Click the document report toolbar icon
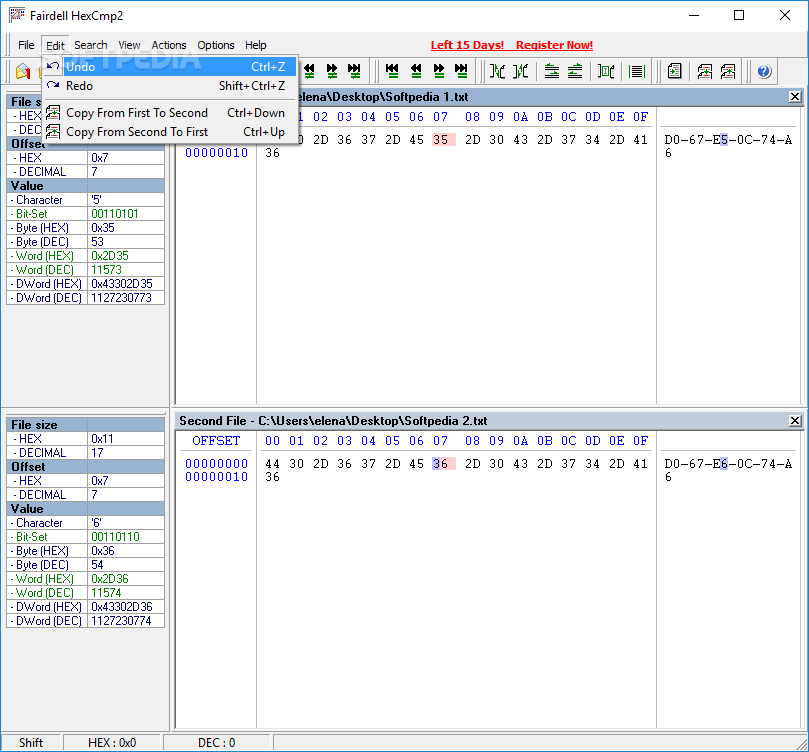The image size is (809, 752). point(674,71)
